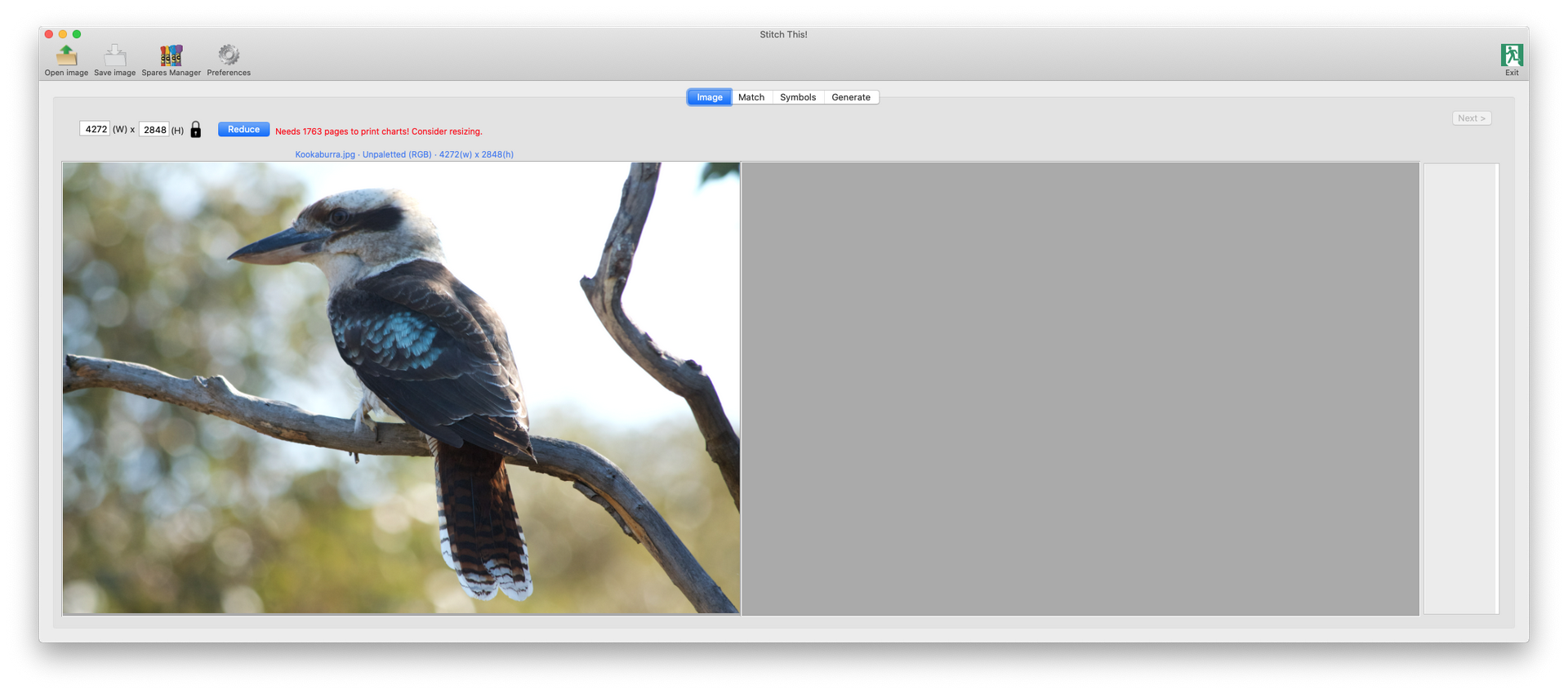Click the green Exit icon
The image size is (1568, 694).
pos(1512,56)
